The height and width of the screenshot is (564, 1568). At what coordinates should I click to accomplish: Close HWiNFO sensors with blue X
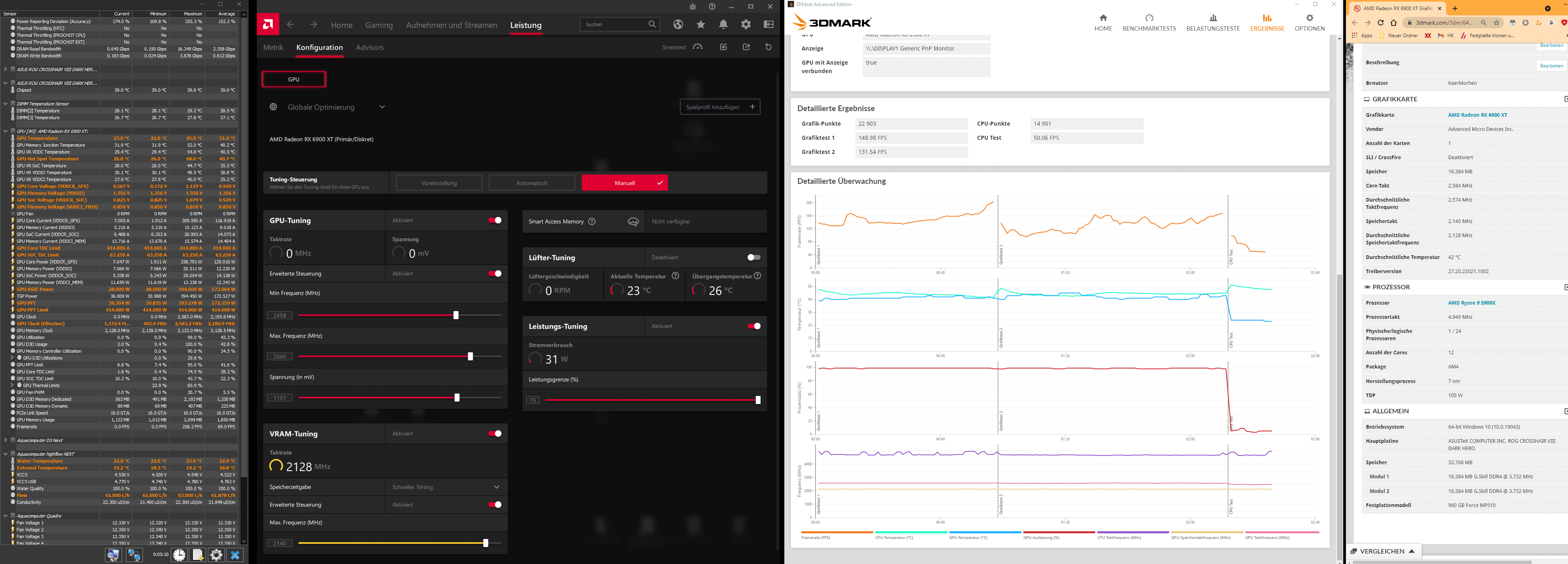235,555
